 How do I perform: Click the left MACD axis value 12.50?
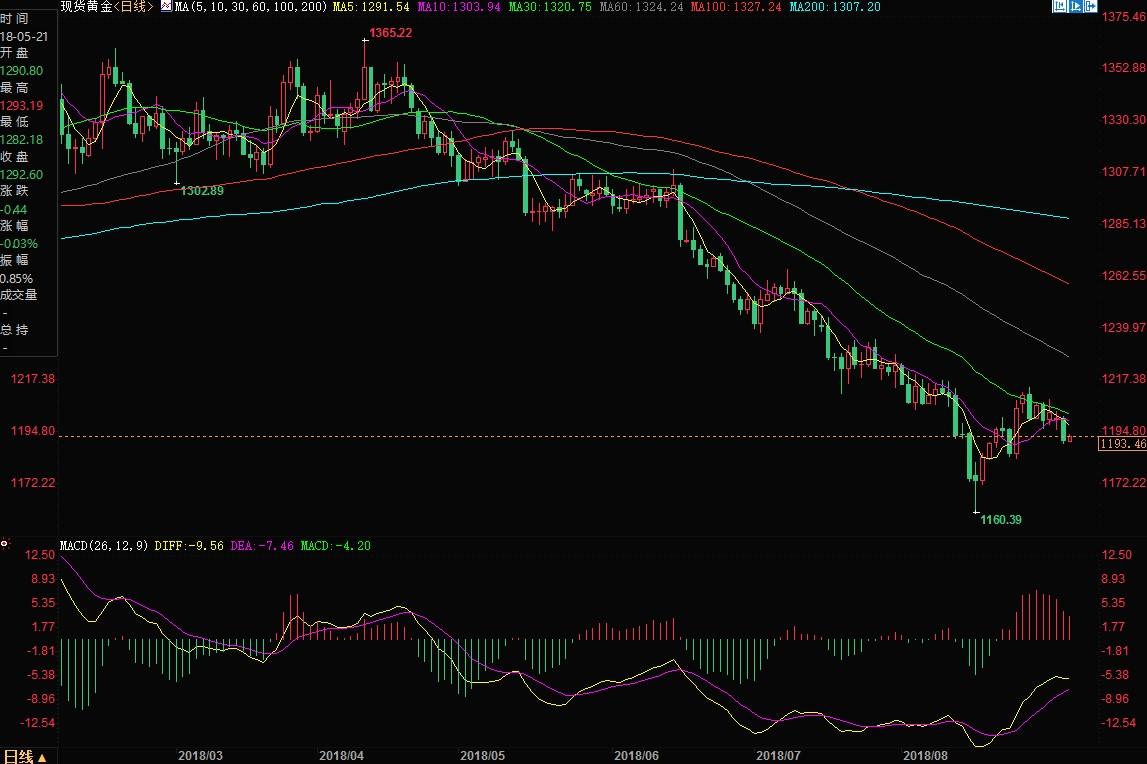tap(40, 555)
